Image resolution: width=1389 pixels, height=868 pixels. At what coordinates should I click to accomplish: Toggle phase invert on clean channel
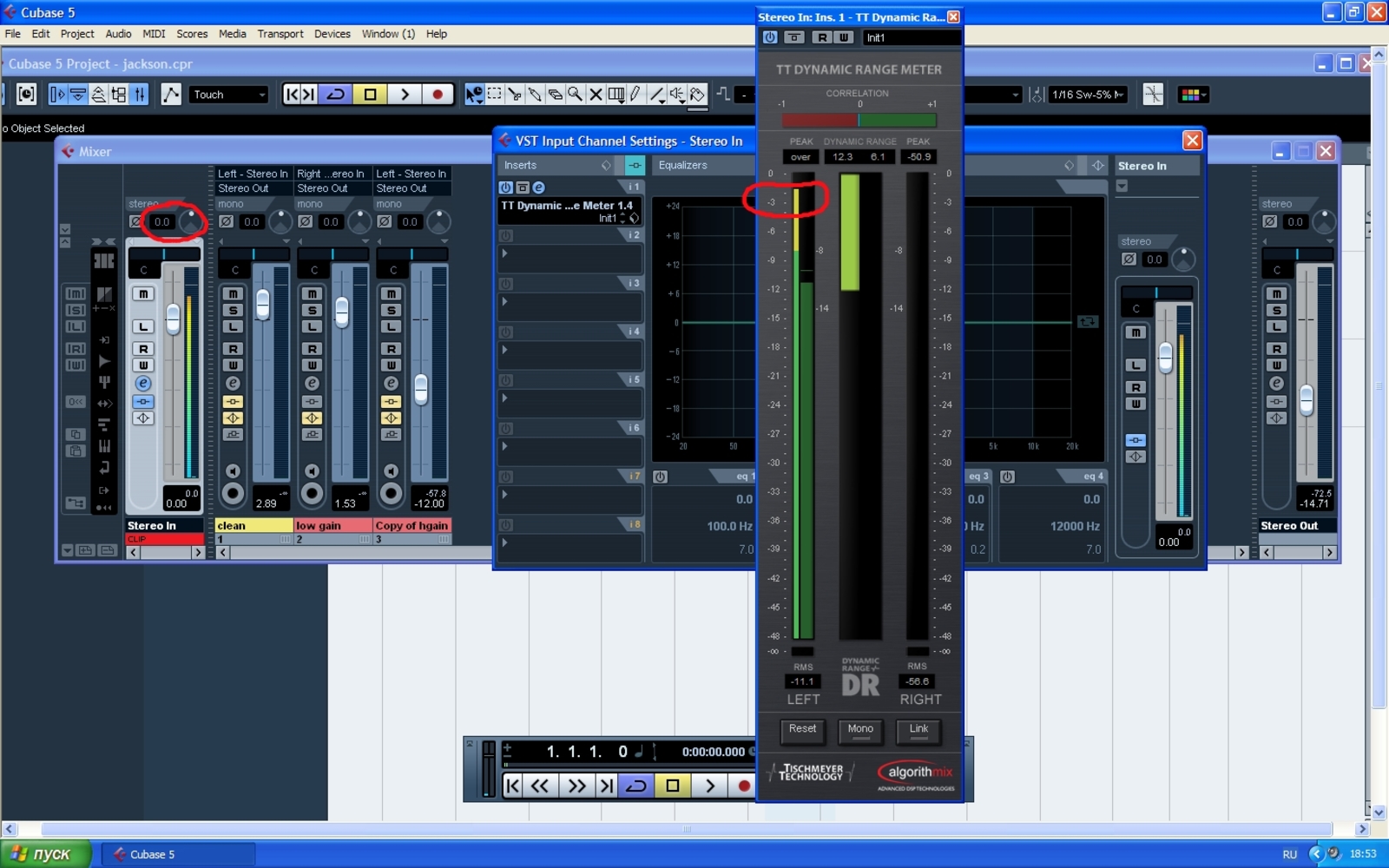[226, 222]
